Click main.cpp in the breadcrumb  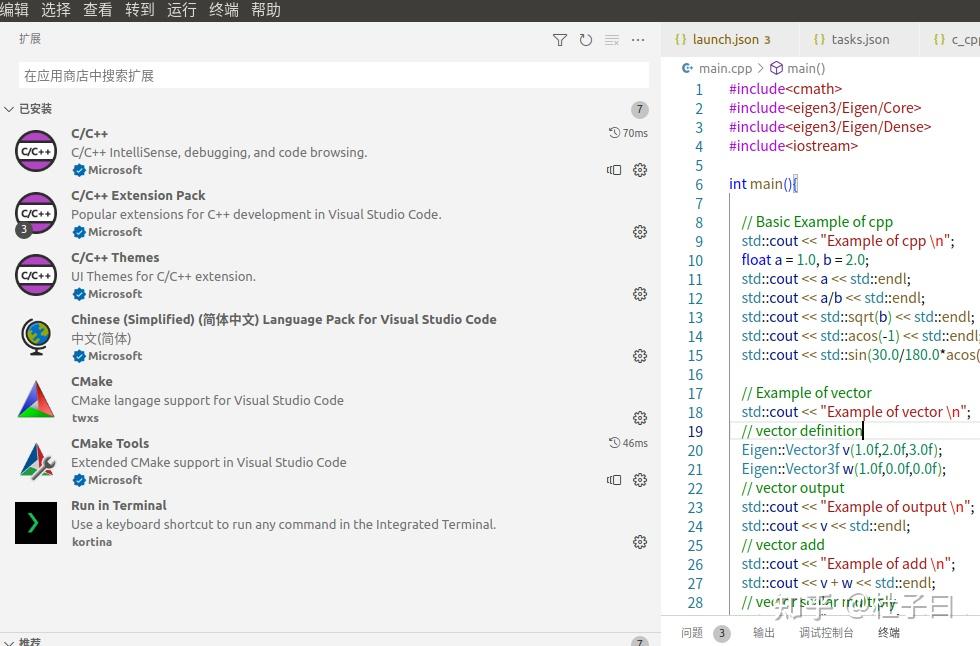[725, 68]
